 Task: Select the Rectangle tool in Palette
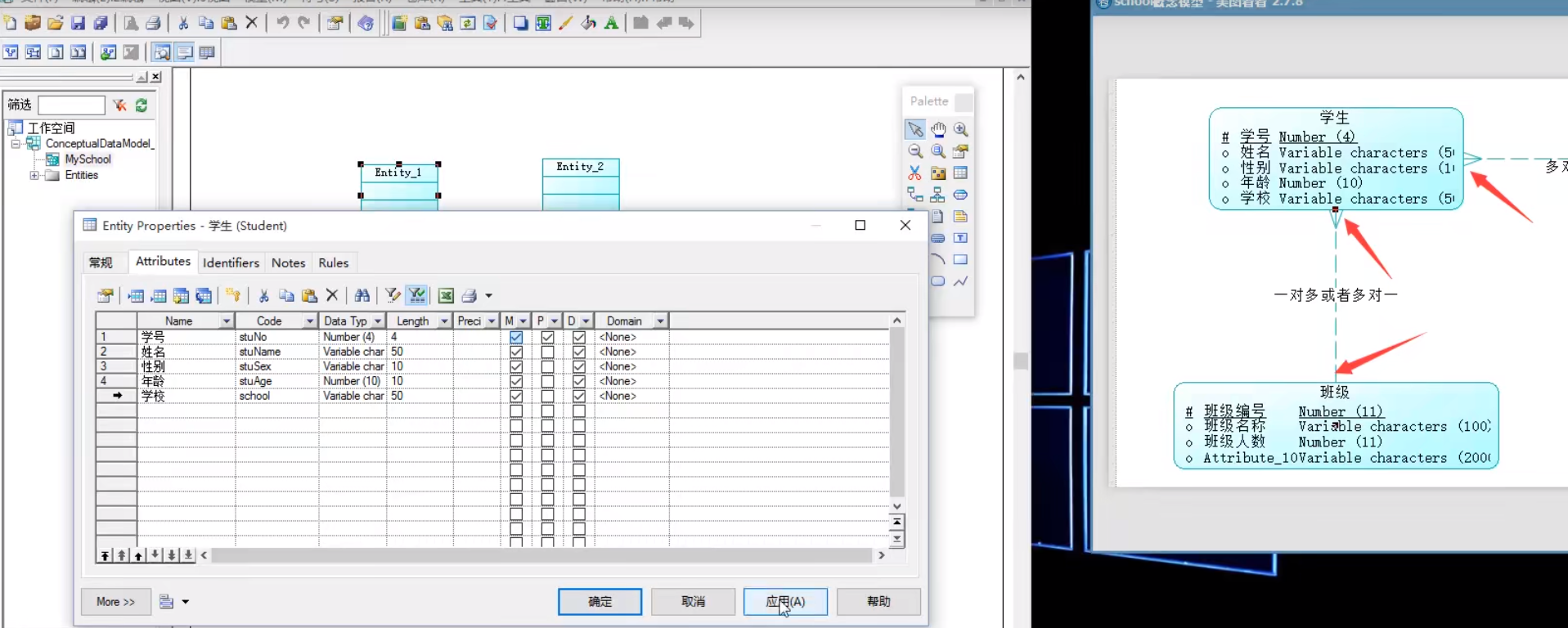click(x=960, y=259)
